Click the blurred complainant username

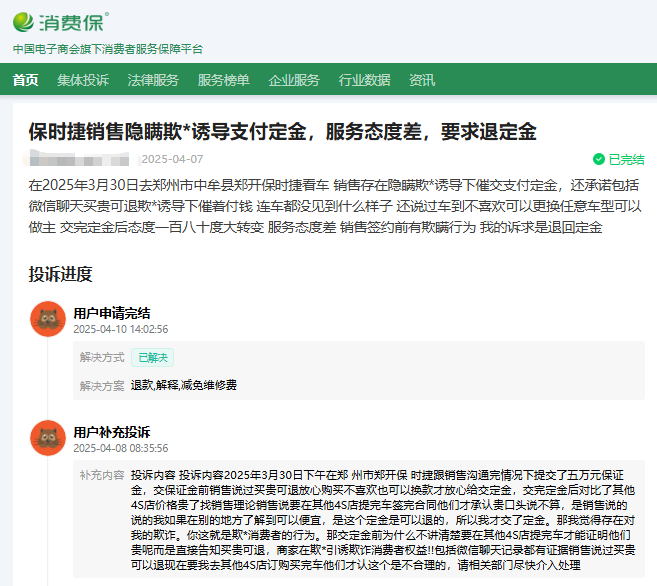coord(82,159)
